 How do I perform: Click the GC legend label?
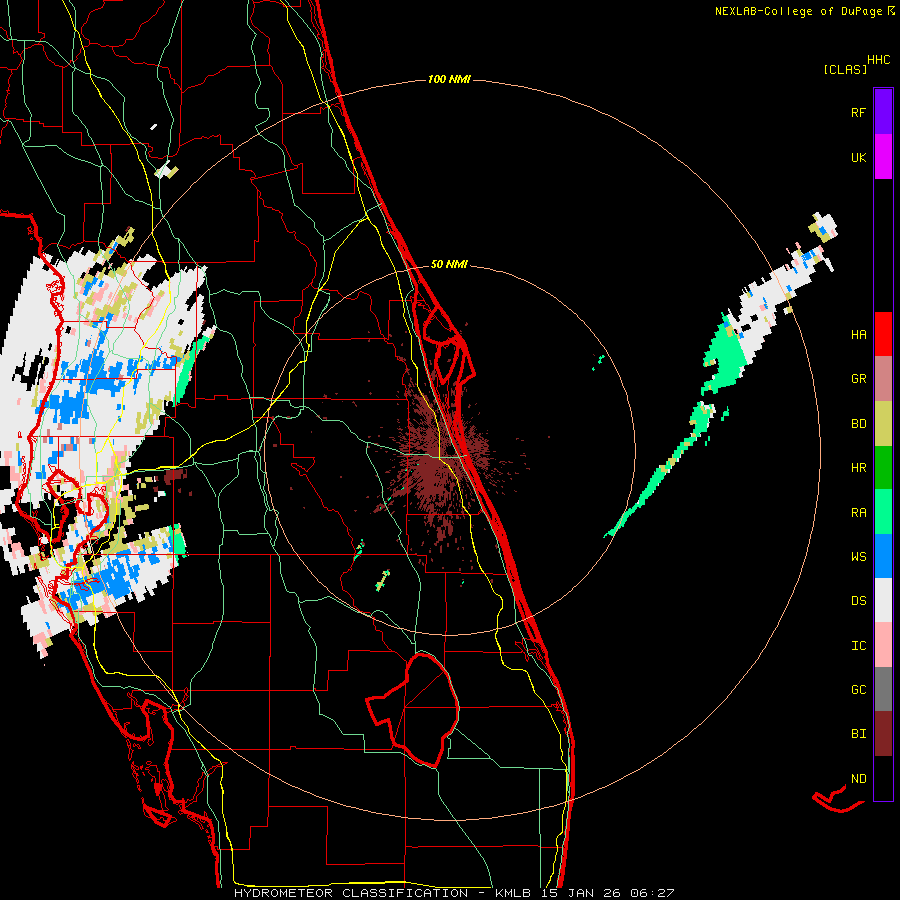coord(858,690)
